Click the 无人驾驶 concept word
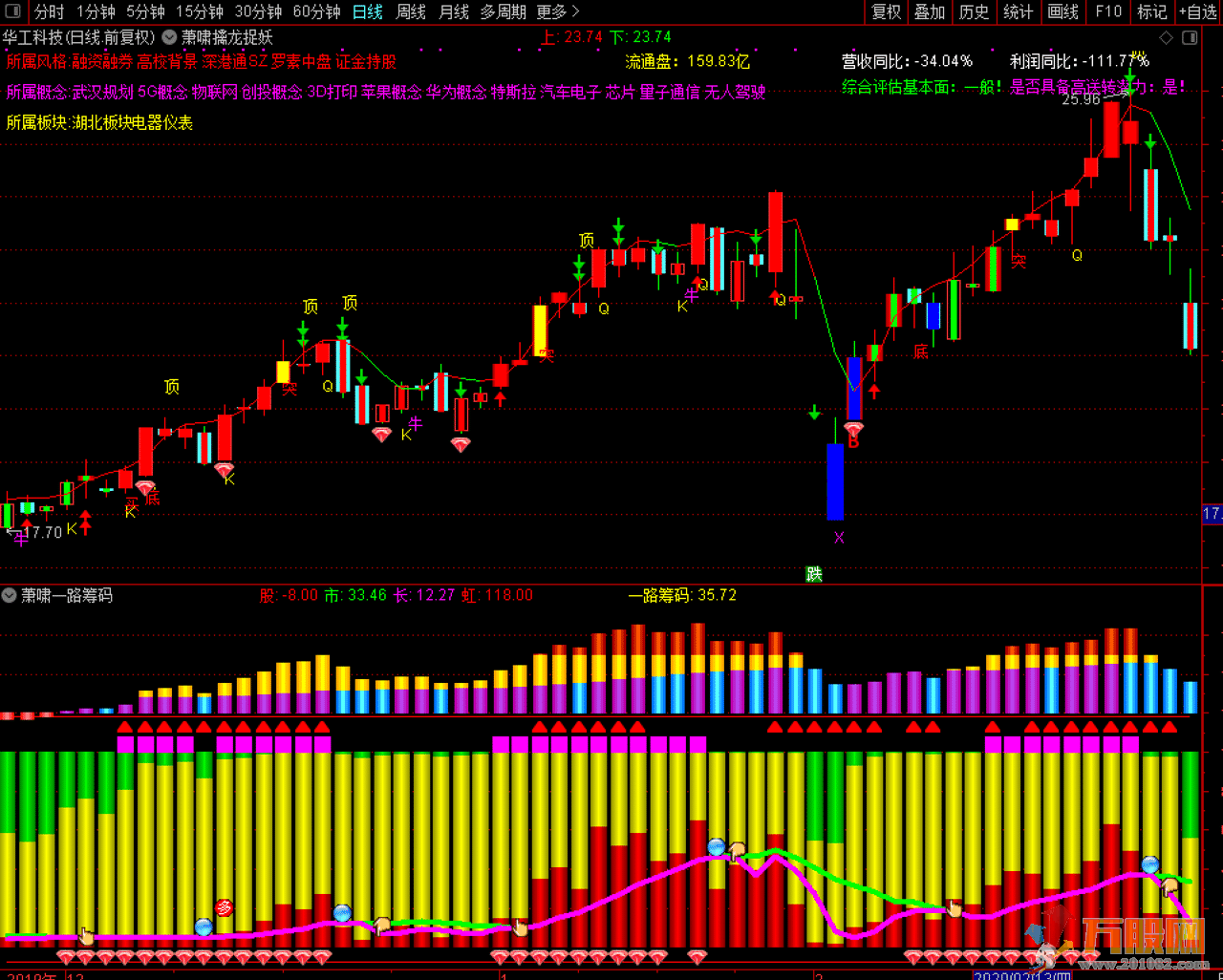 point(735,92)
